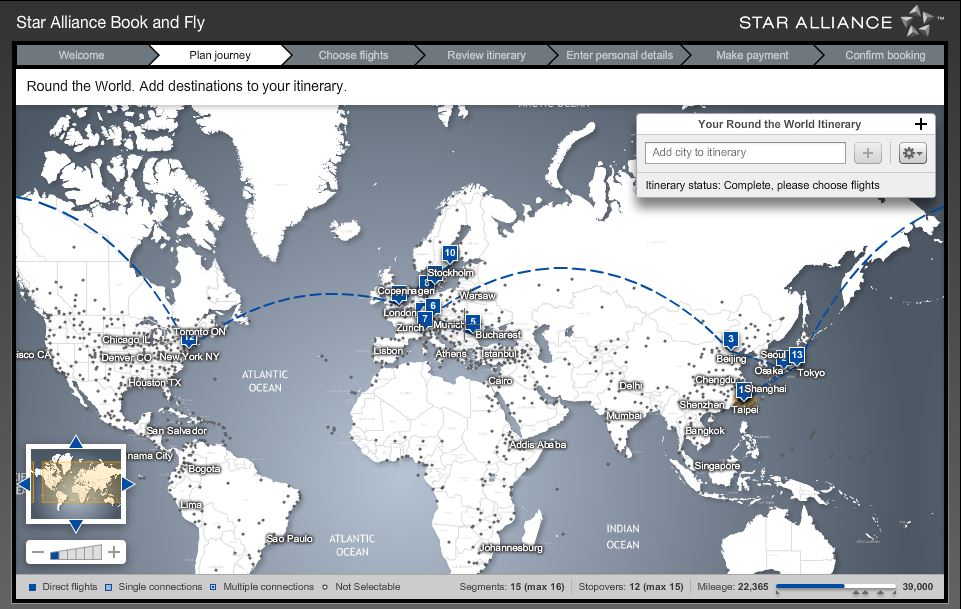Zoom in using the plus icon
This screenshot has width=961, height=609.
pyautogui.click(x=114, y=552)
